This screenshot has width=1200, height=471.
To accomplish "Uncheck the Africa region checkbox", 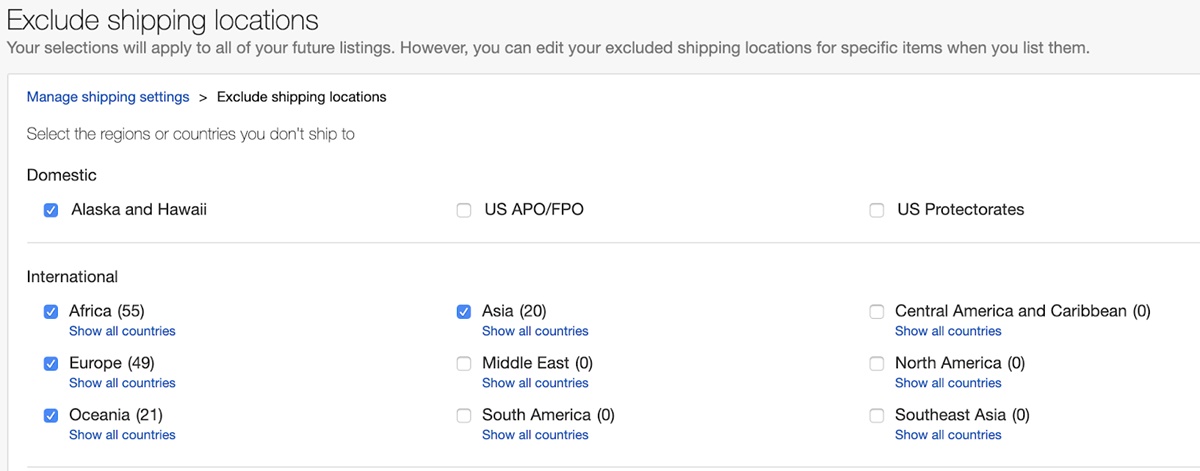I will tap(51, 312).
